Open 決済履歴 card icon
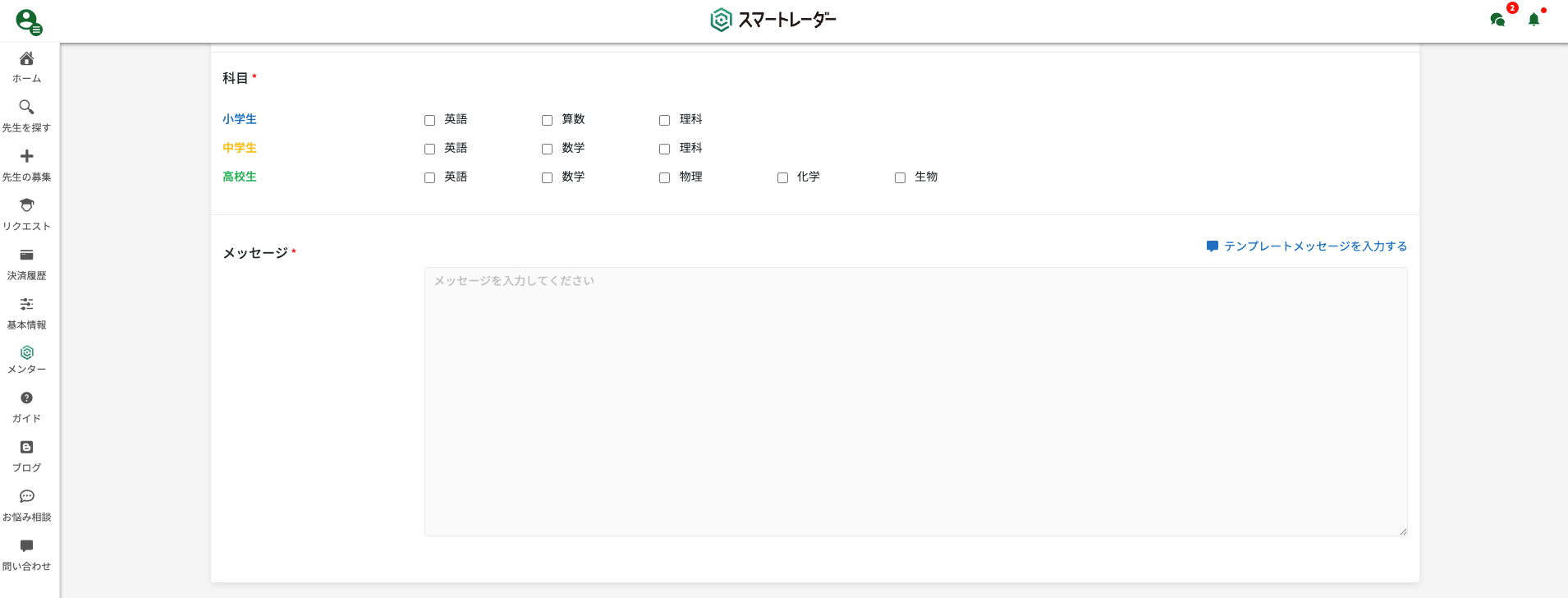Screen dimensions: 1568x598 (x=26, y=255)
